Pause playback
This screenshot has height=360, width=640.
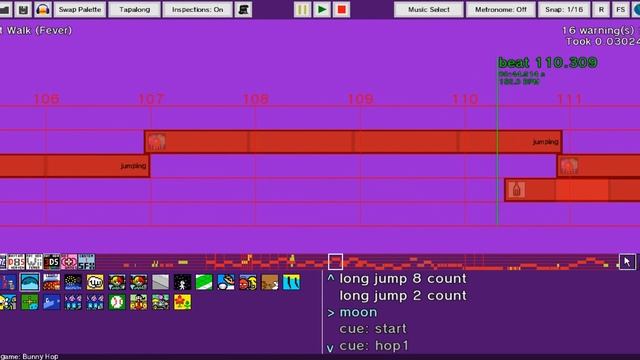[302, 9]
